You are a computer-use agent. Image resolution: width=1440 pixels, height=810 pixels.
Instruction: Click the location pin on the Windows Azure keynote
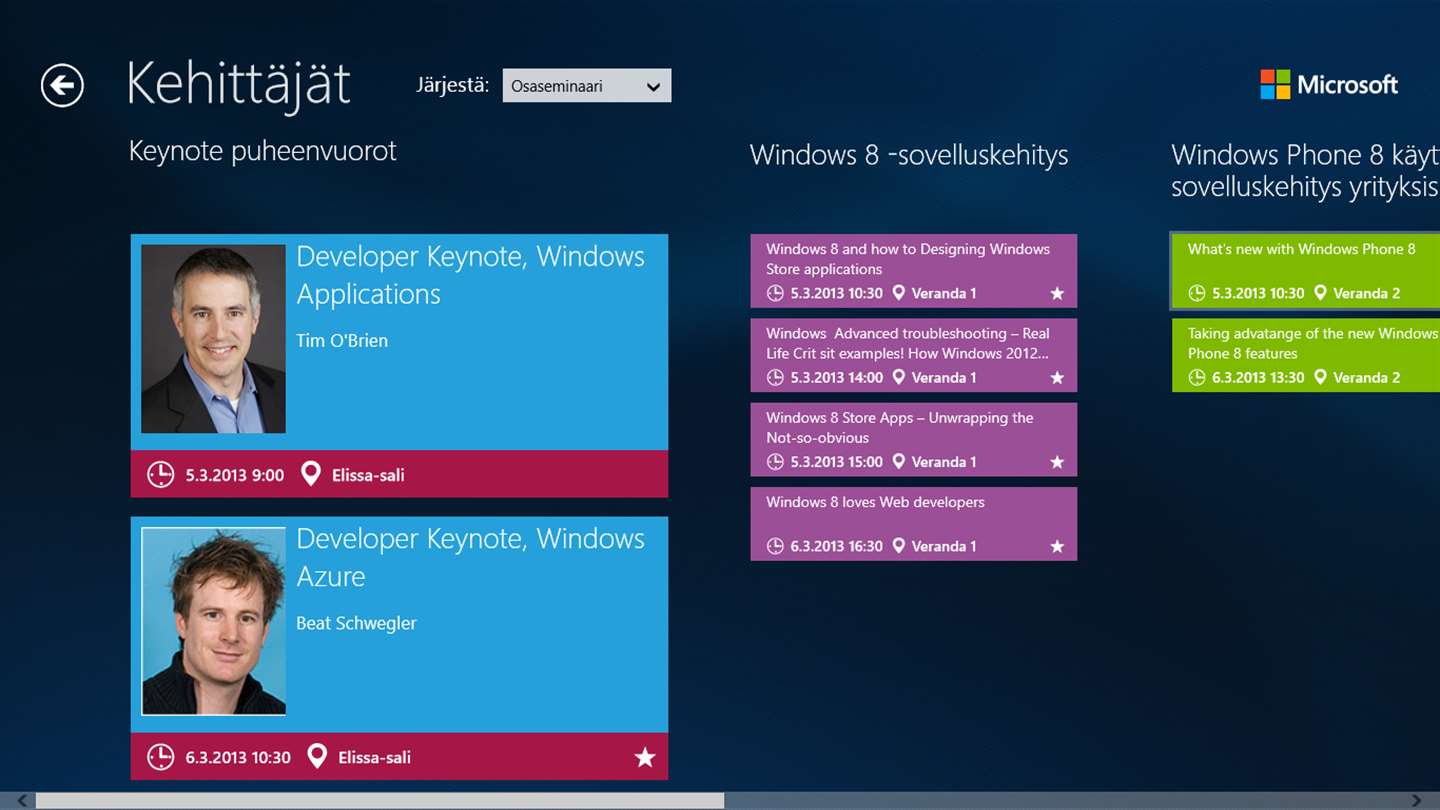tap(317, 756)
